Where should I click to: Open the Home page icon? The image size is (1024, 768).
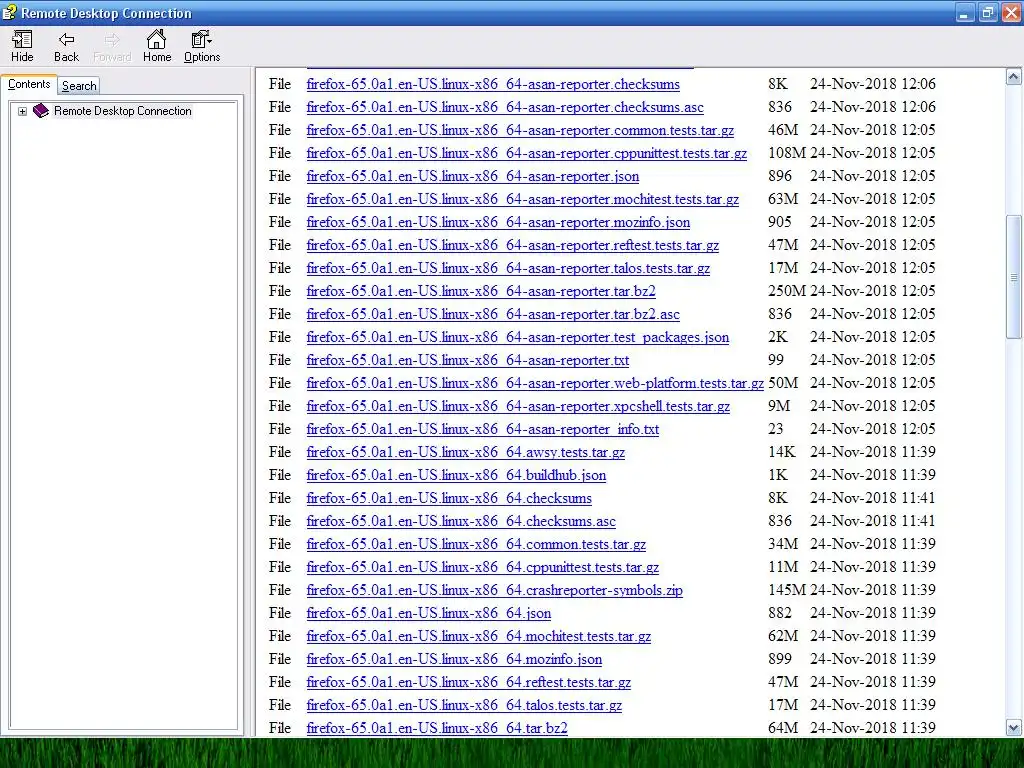pyautogui.click(x=157, y=46)
